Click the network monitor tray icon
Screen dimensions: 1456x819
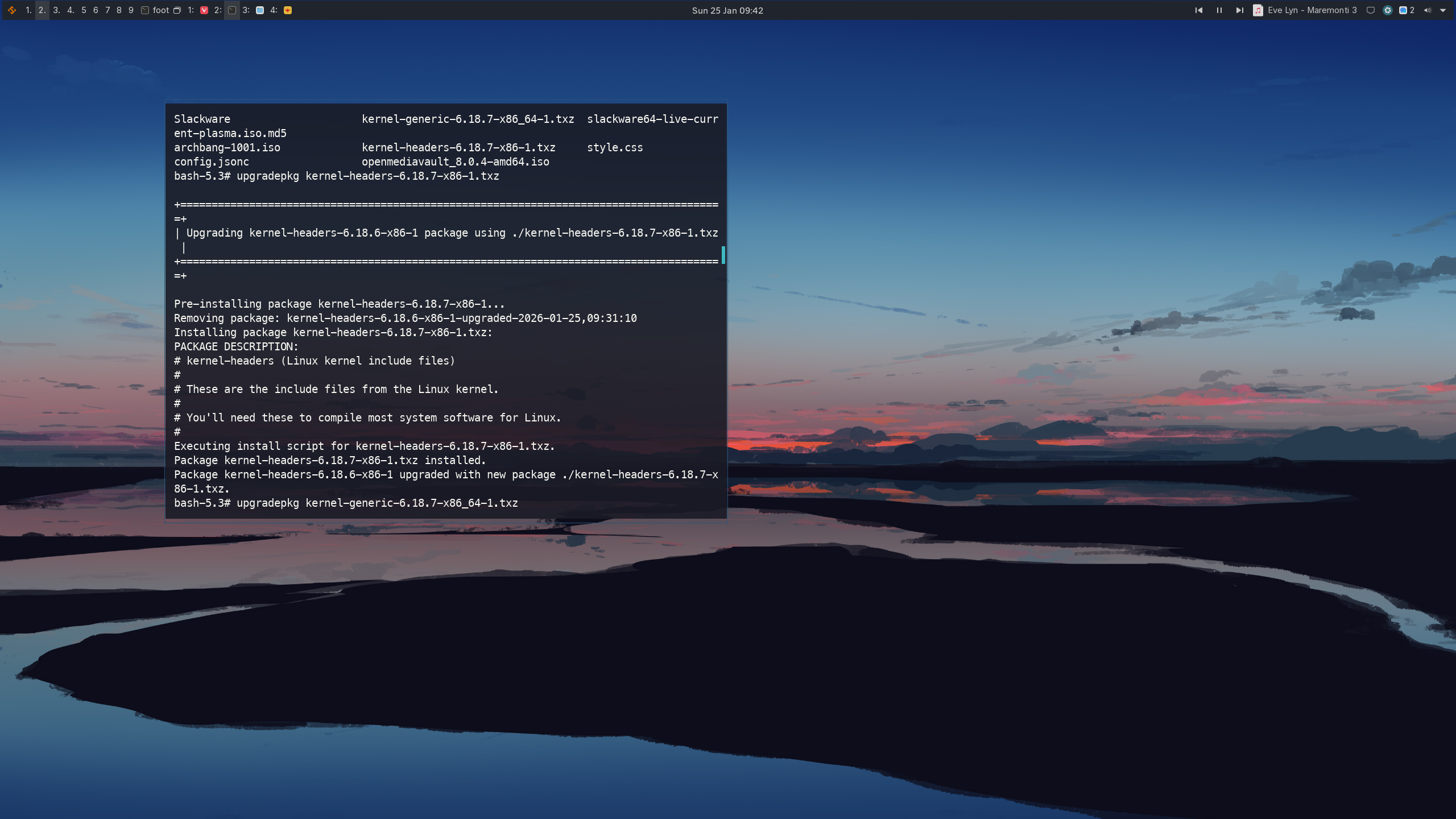tap(1371, 10)
